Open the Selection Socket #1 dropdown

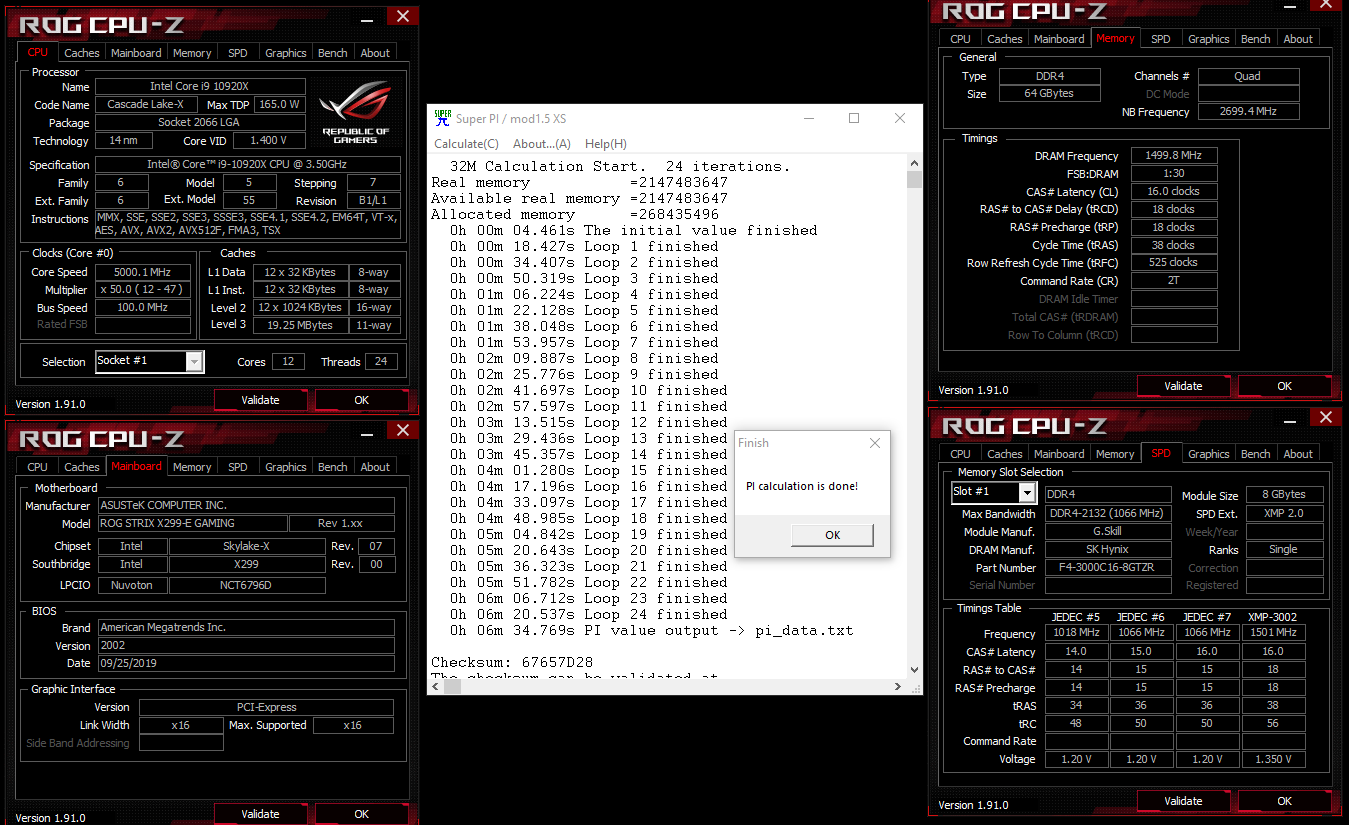pyautogui.click(x=194, y=361)
